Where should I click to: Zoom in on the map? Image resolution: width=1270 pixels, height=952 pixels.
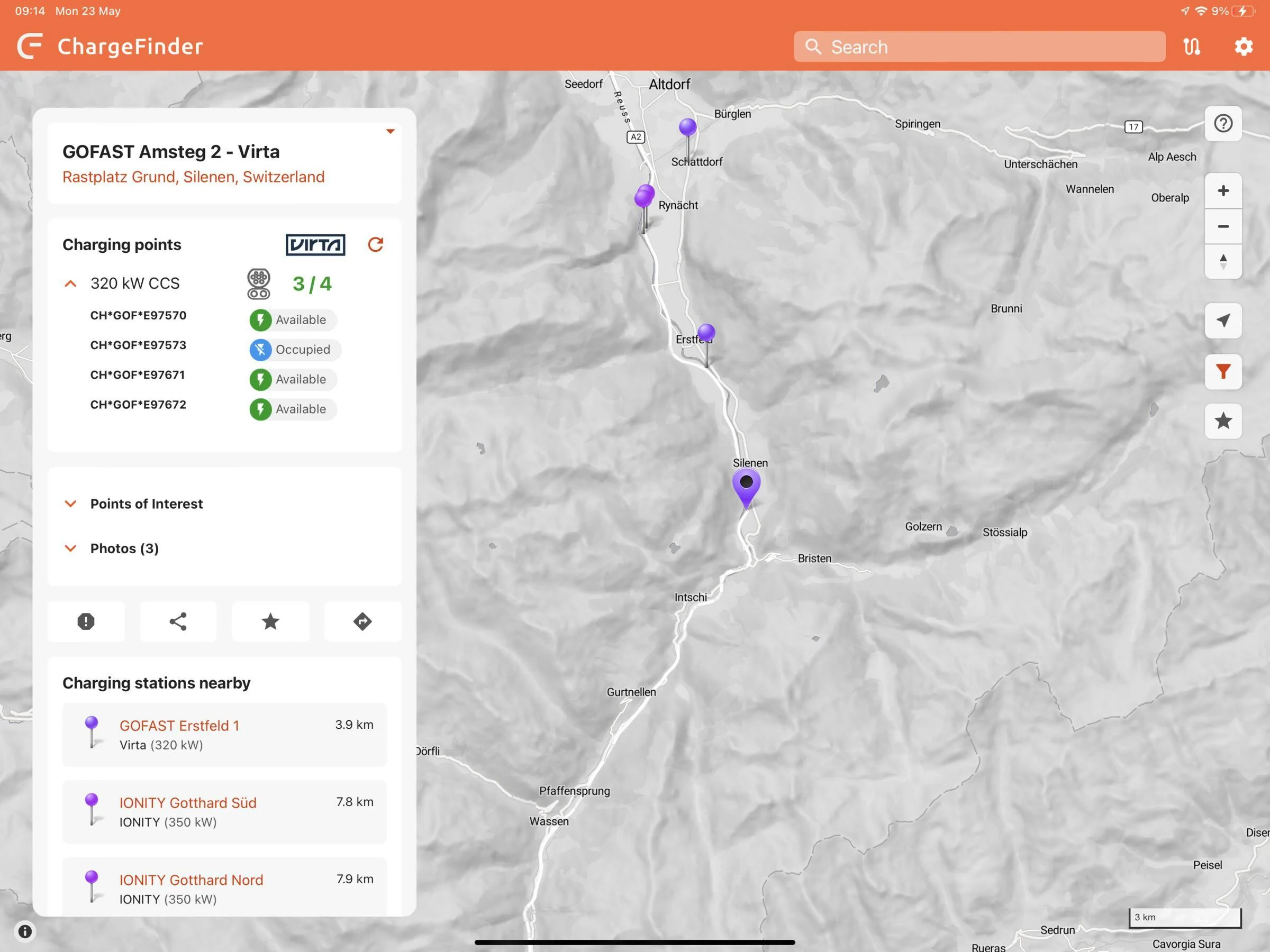click(1223, 190)
